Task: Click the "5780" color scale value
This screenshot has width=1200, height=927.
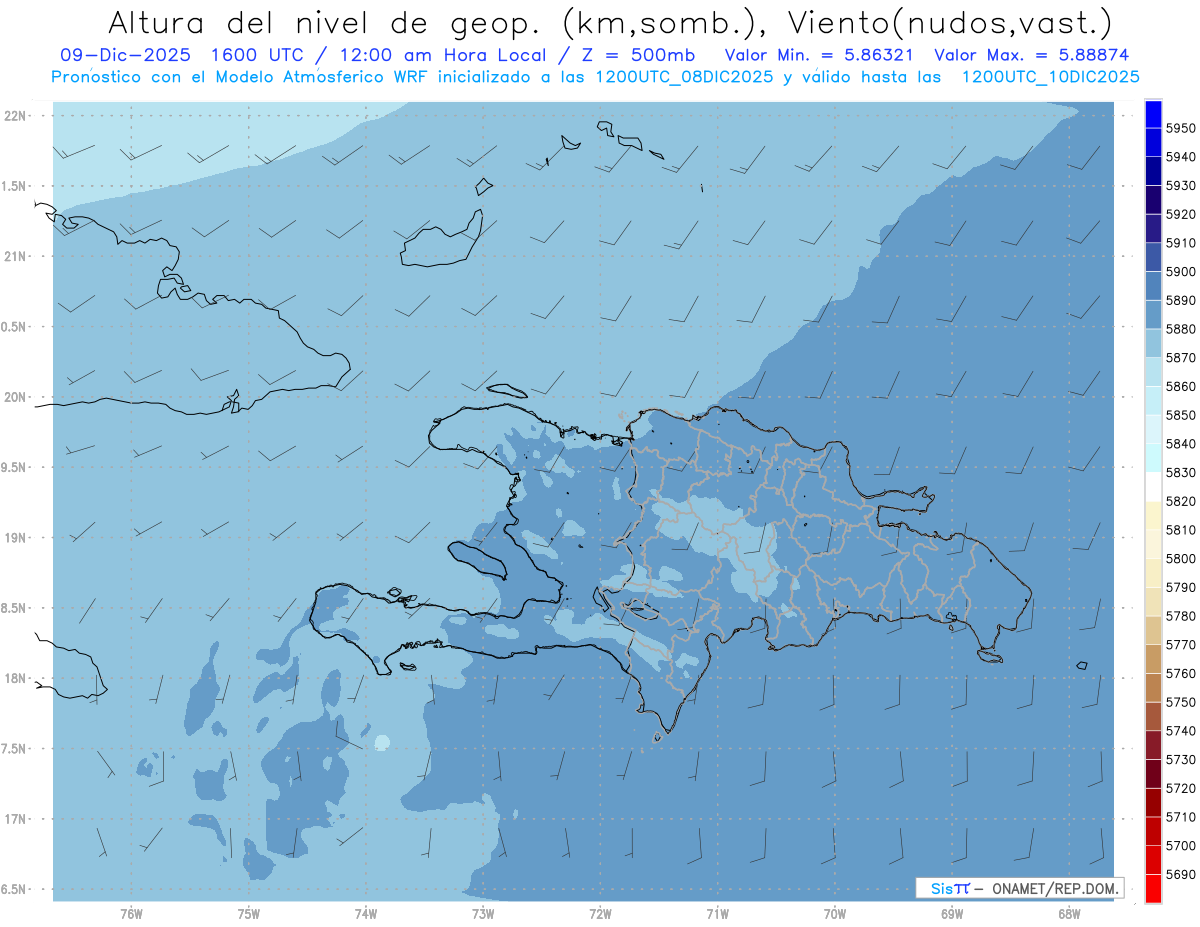Action: coord(1181,615)
